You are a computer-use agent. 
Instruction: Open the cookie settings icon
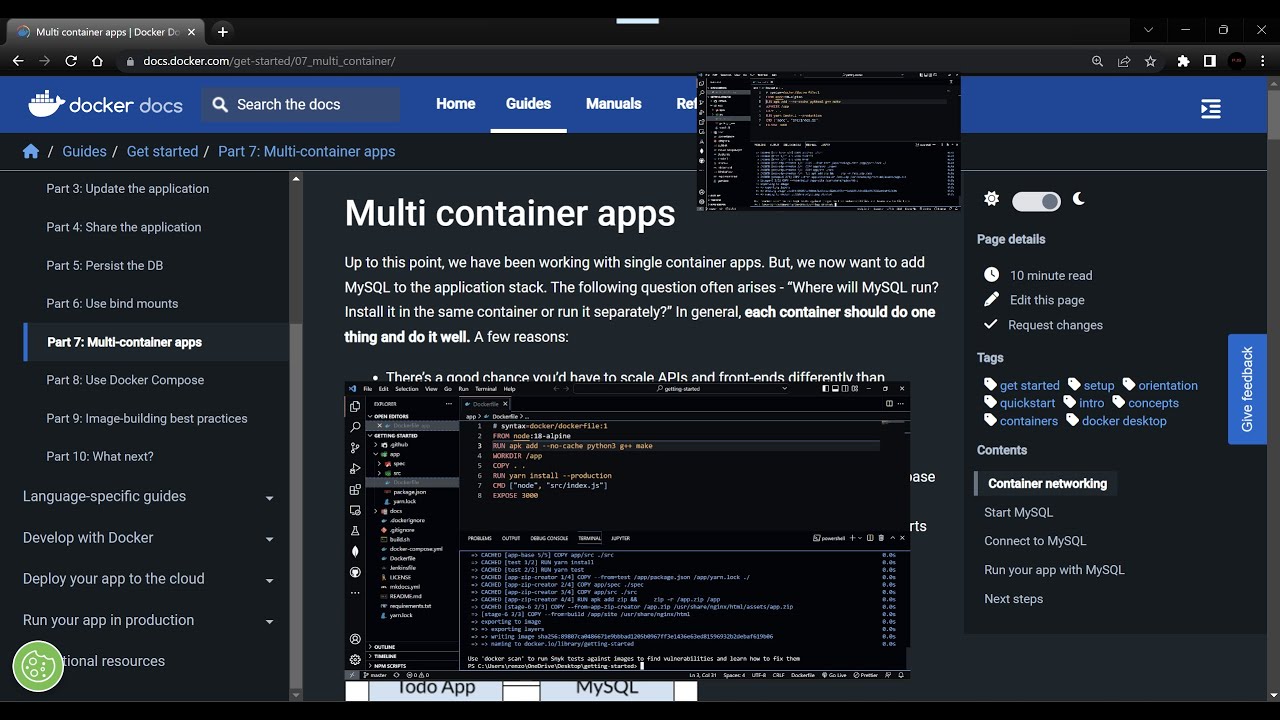tap(38, 666)
